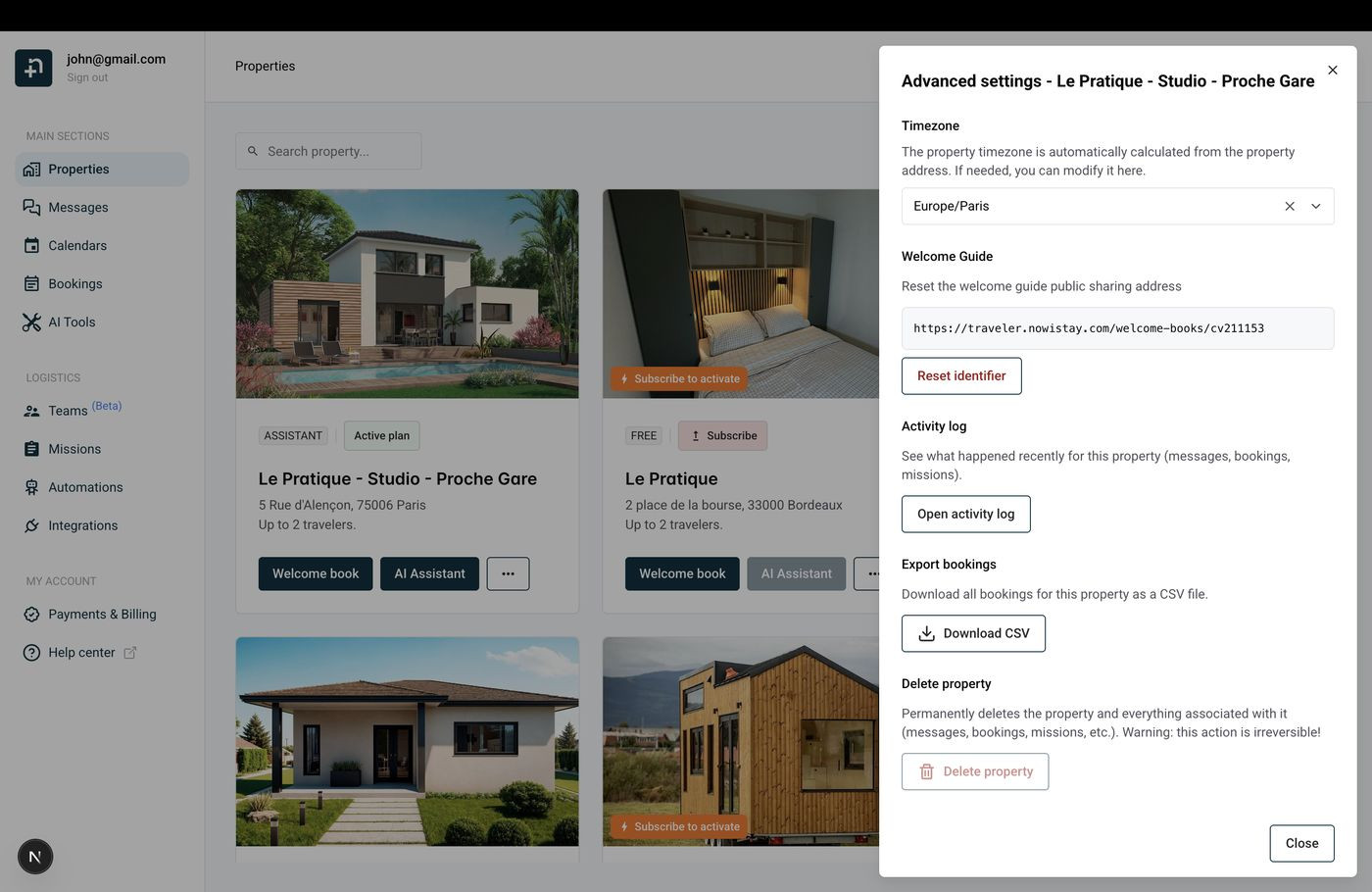The width and height of the screenshot is (1372, 892).
Task: Select Bookings in the sidebar
Action: [74, 283]
